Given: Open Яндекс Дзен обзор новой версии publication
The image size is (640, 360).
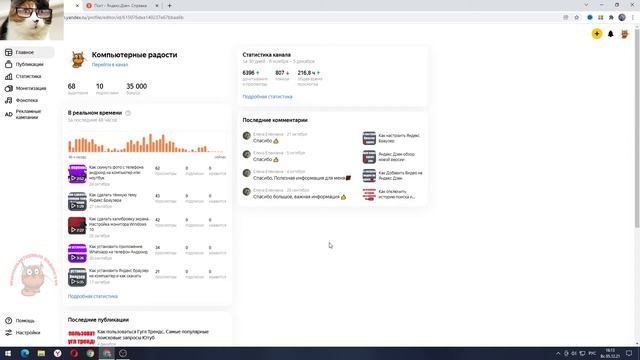Looking at the screenshot, I should pyautogui.click(x=396, y=157).
